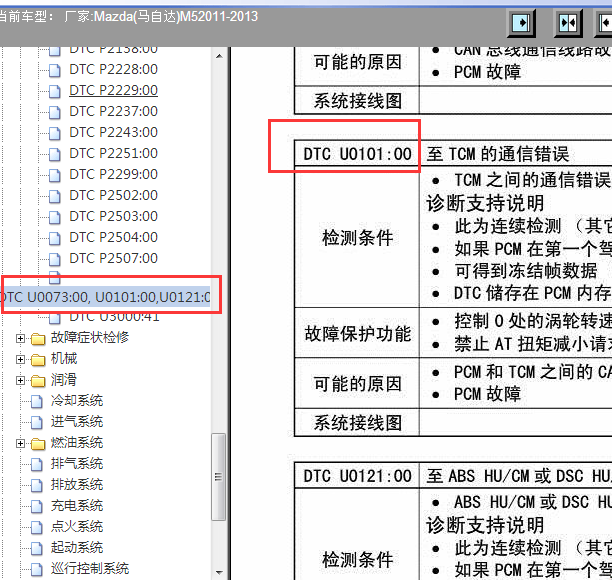Open the 排放系统 document
Screen dimensions: 612x580
click(x=77, y=485)
